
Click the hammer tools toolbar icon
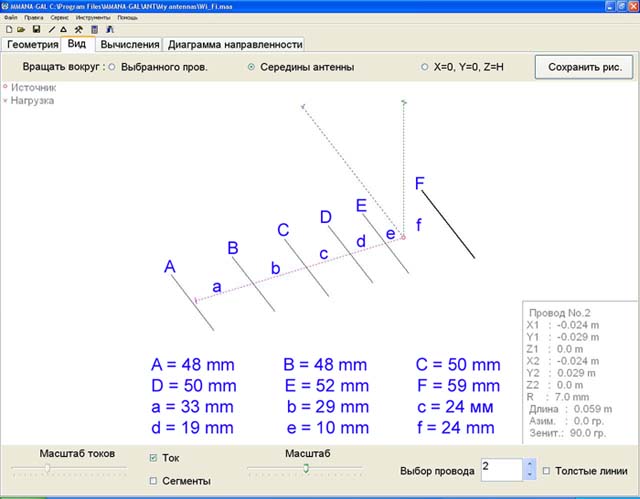tap(79, 30)
